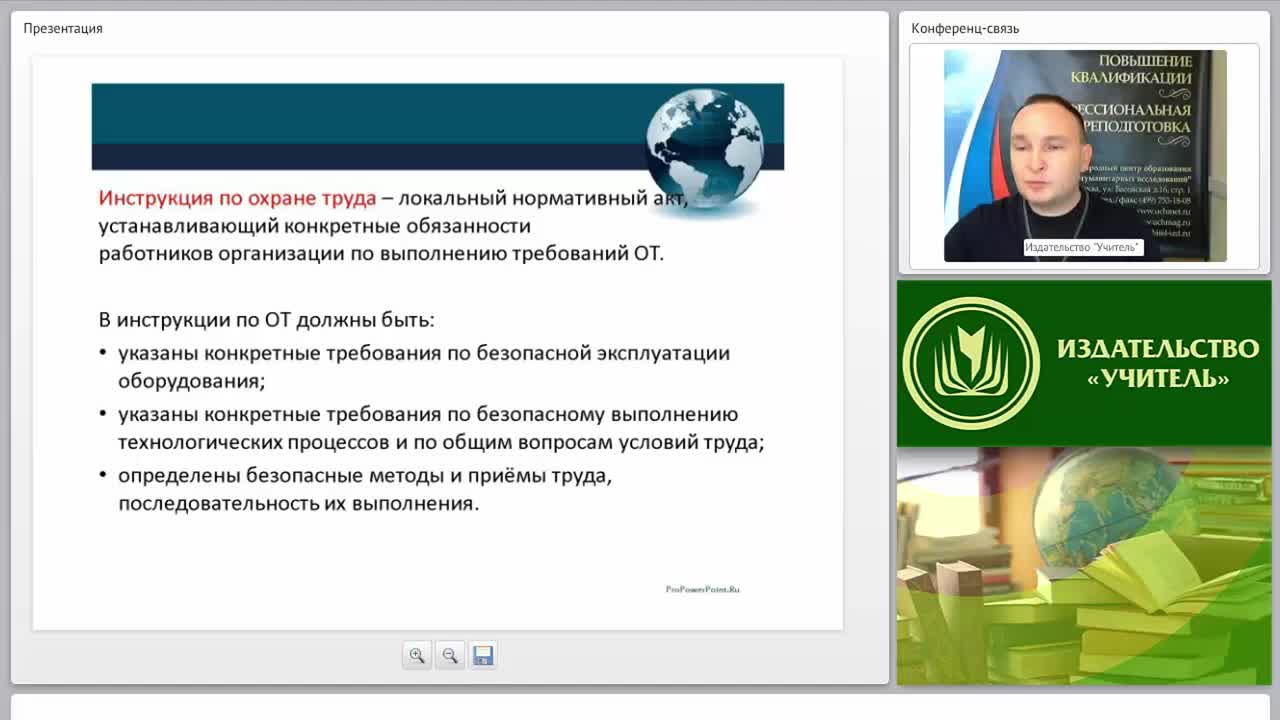Viewport: 1280px width, 720px height.
Task: Click the Презентация panel title
Action: (x=63, y=28)
